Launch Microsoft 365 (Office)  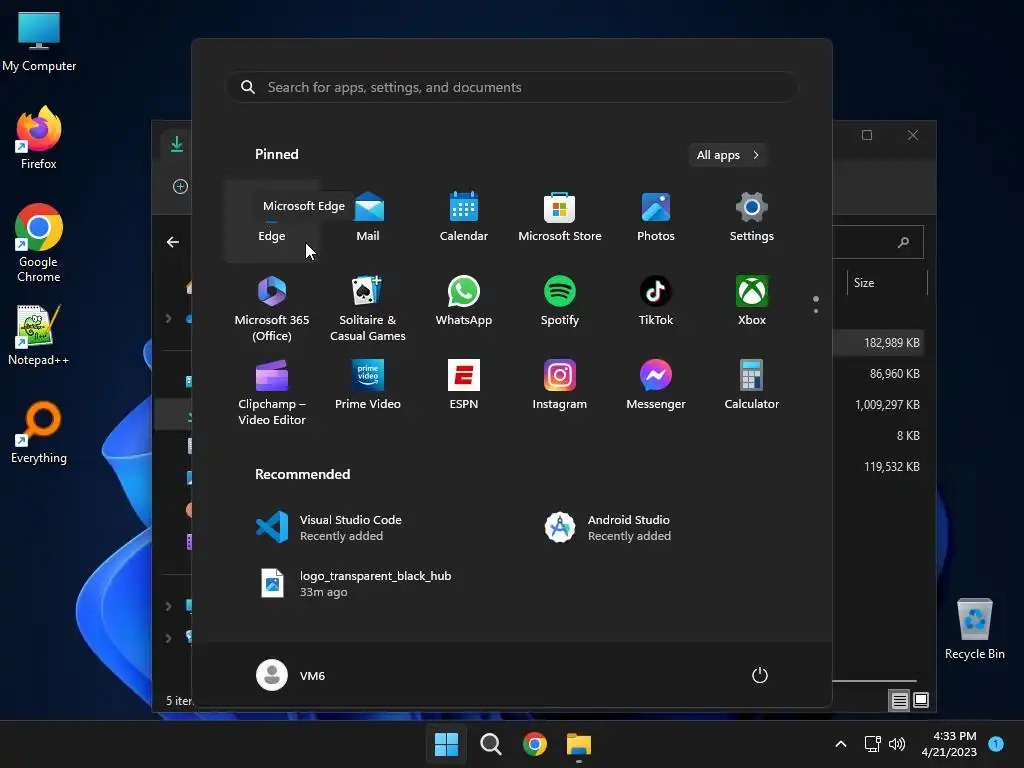pos(272,309)
